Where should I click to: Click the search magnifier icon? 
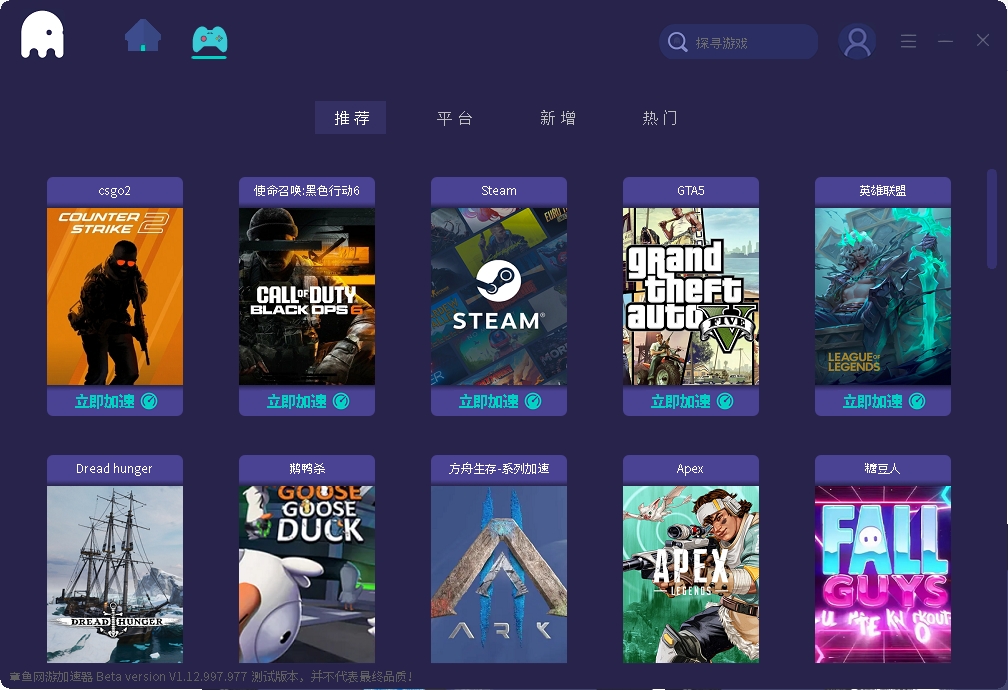(678, 42)
